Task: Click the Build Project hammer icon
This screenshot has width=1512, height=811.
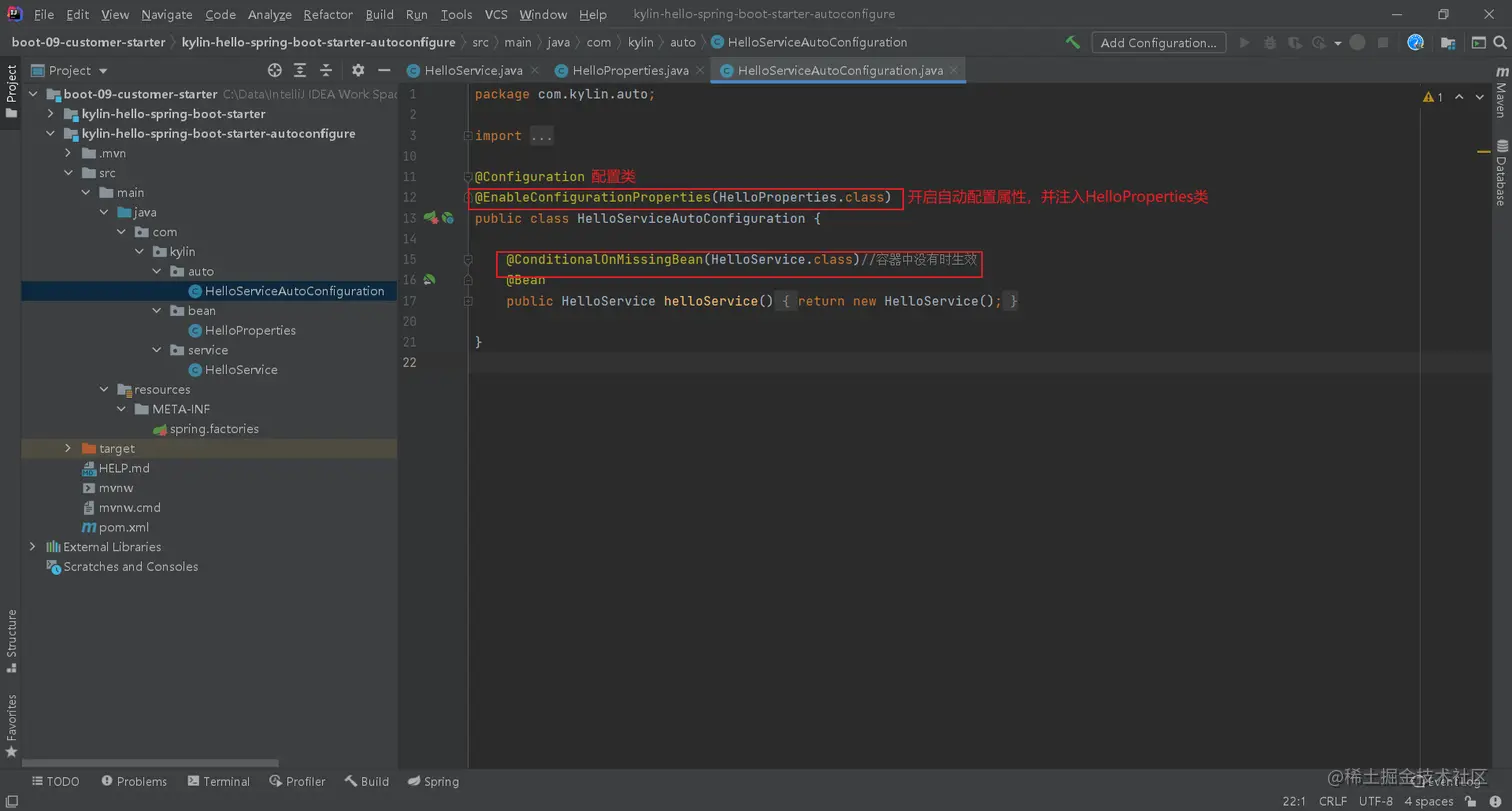Action: [1073, 42]
